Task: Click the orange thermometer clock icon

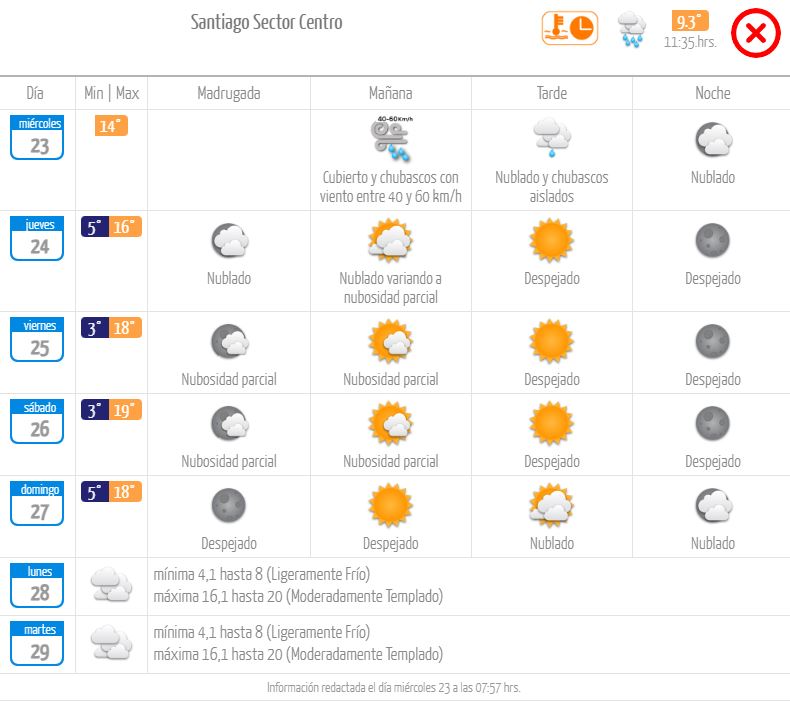Action: tap(569, 28)
